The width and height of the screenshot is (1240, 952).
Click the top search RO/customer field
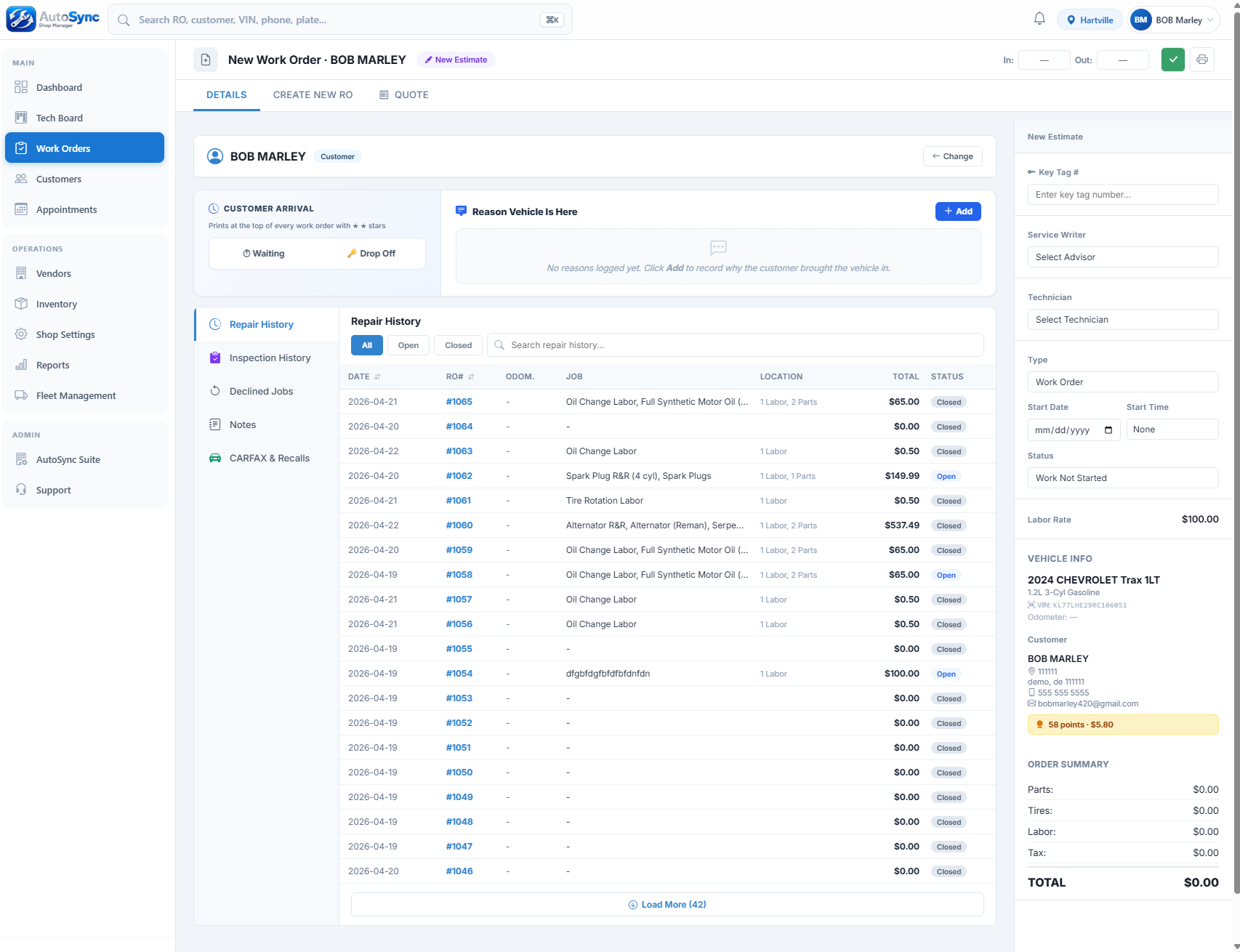tap(340, 20)
